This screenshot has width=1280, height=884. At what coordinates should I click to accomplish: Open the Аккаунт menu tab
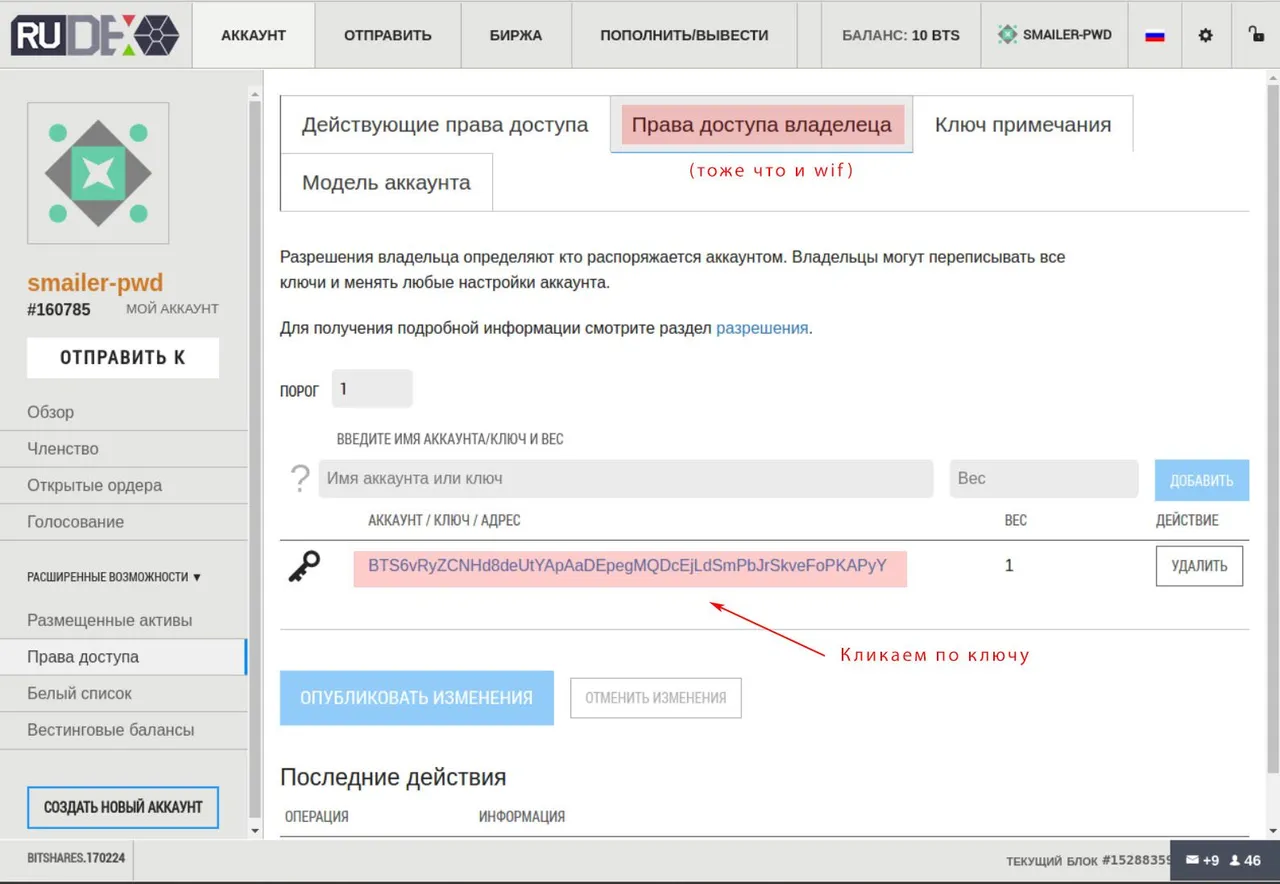tap(253, 35)
